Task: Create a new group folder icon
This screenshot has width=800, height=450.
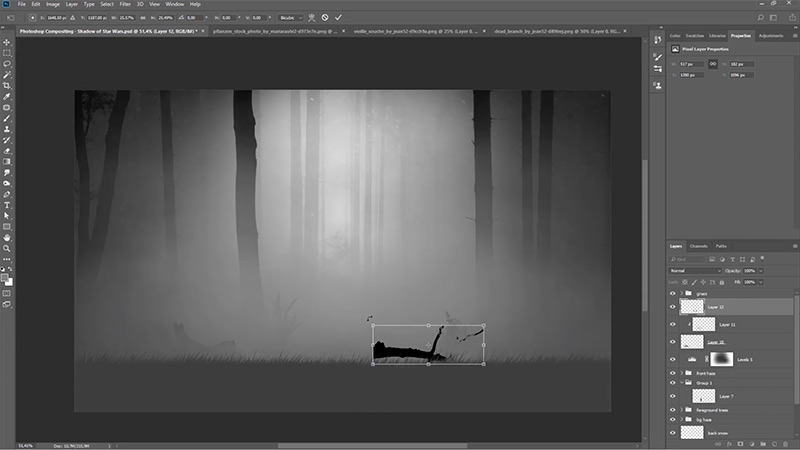Action: coord(763,444)
